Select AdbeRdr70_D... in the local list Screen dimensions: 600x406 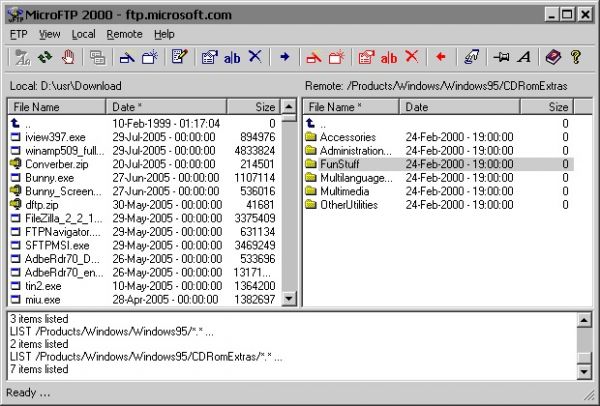pos(62,259)
